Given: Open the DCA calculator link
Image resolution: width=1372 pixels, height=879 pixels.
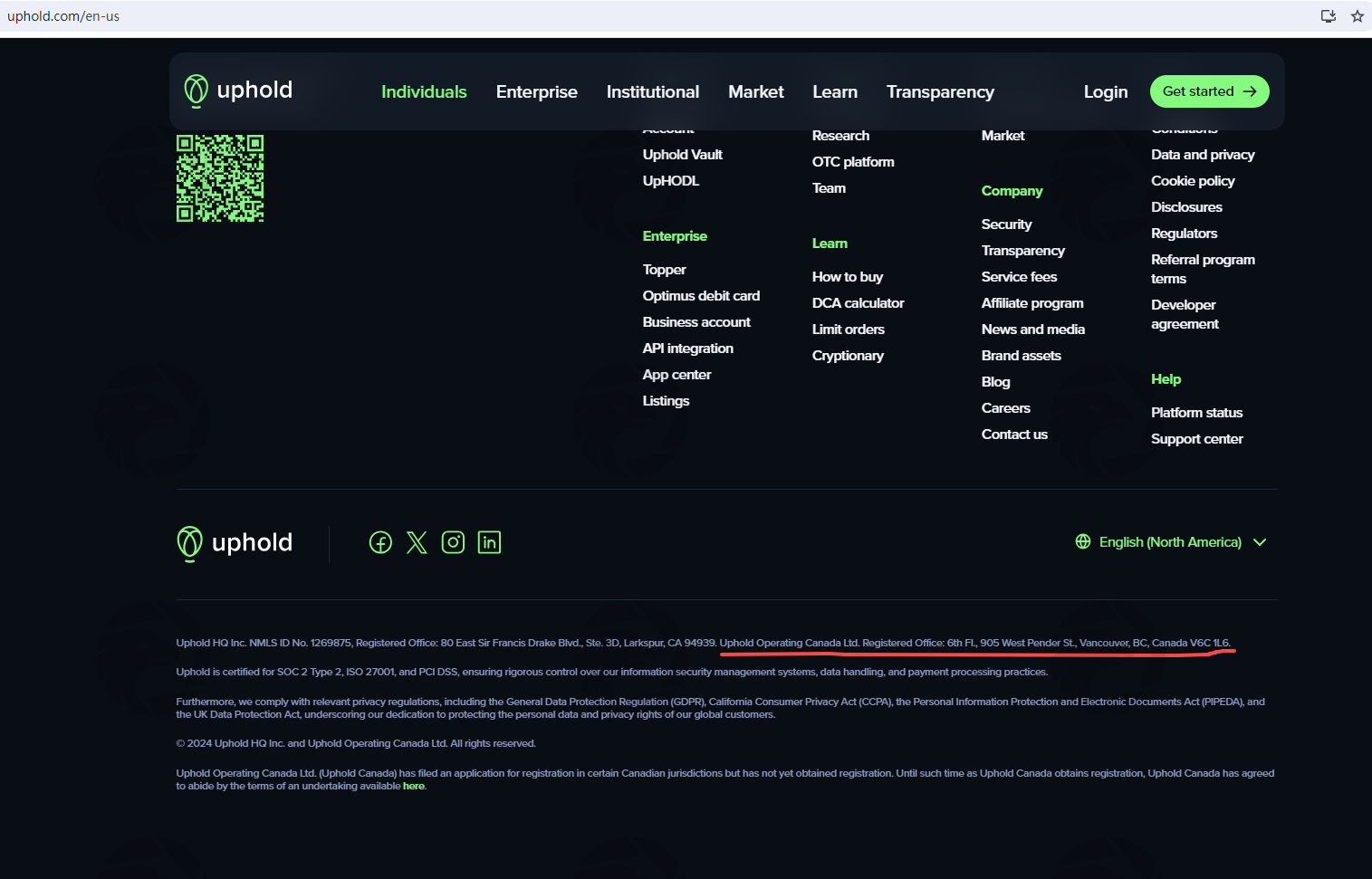Looking at the screenshot, I should coord(859,303).
